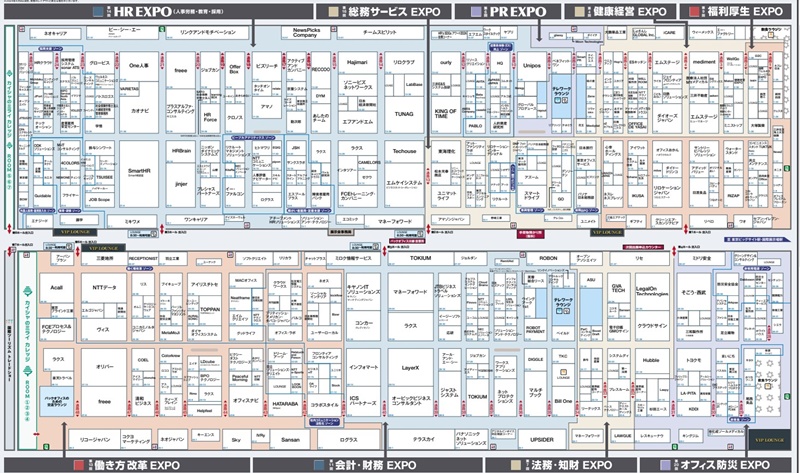
Task: Click the リンクアンドモチベーション booth
Action: coord(208,33)
